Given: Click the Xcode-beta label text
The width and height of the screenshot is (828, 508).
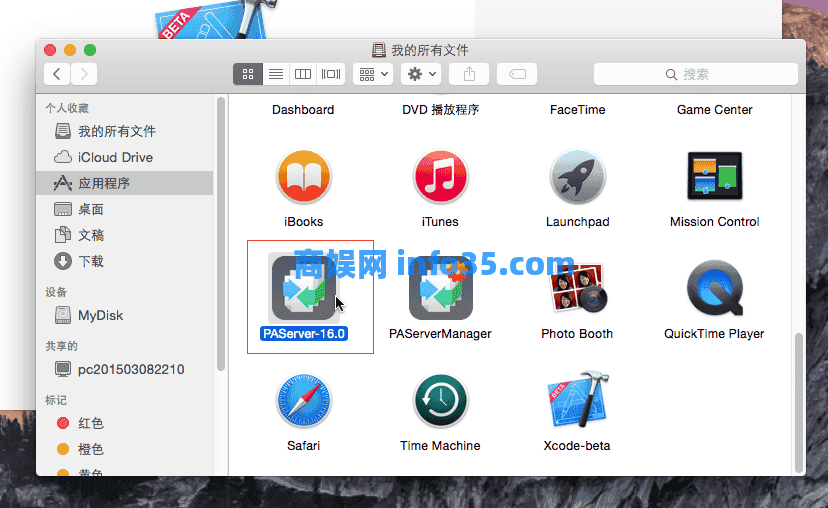Looking at the screenshot, I should 577,446.
